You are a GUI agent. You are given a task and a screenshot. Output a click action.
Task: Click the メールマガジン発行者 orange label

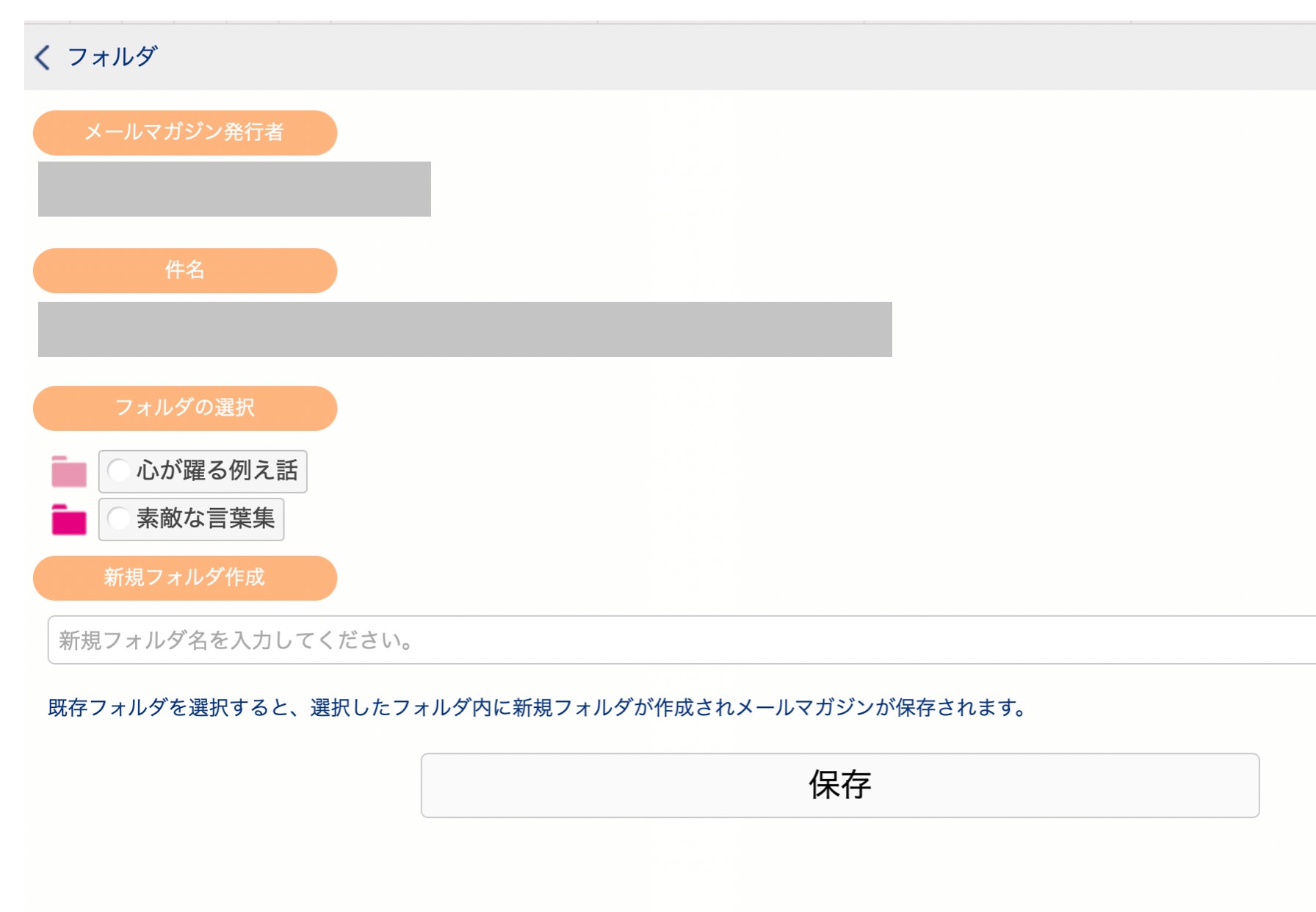185,133
